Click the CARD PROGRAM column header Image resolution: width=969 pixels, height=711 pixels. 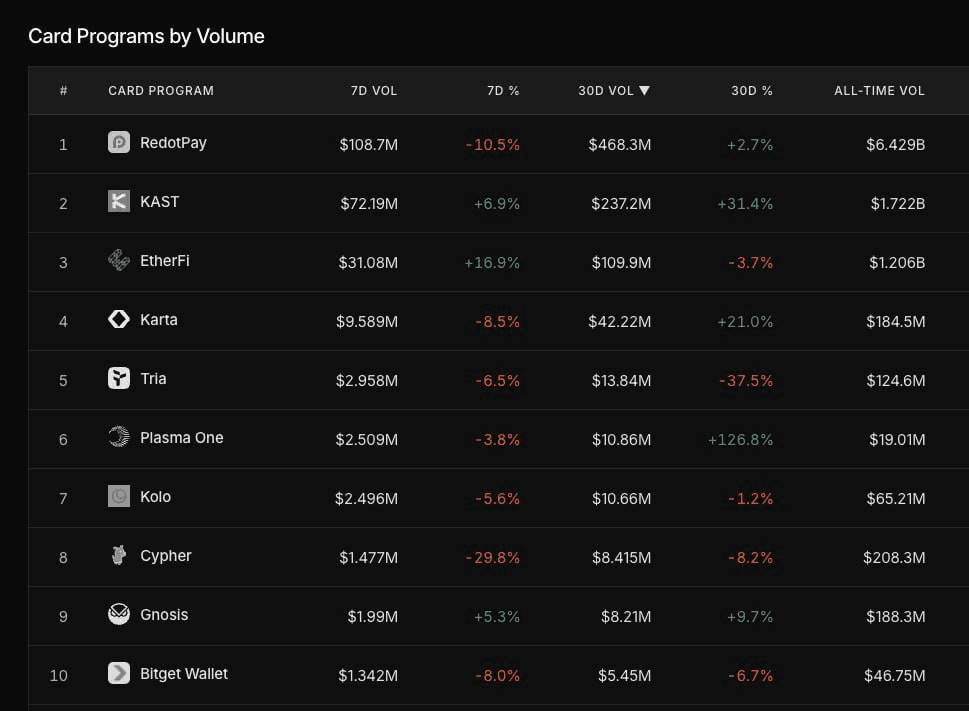tap(161, 91)
